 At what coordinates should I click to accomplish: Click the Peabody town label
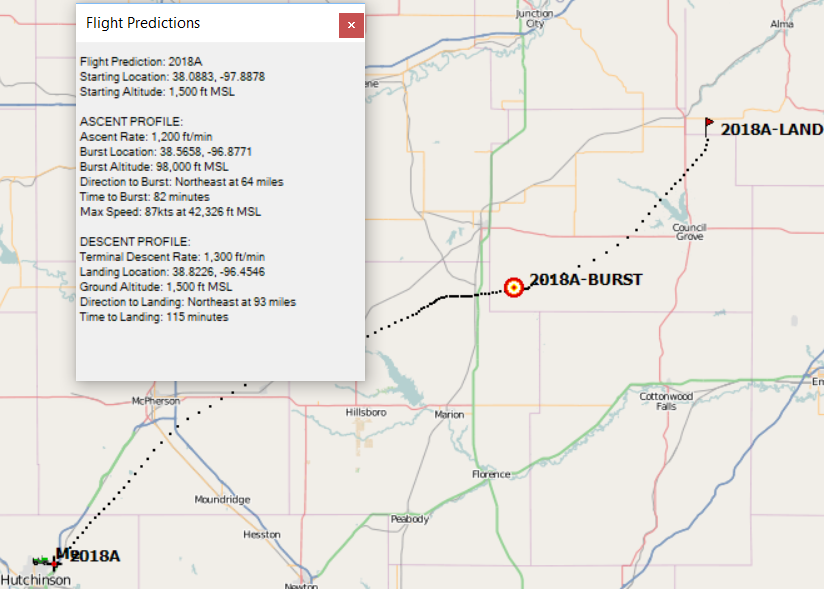tap(409, 519)
